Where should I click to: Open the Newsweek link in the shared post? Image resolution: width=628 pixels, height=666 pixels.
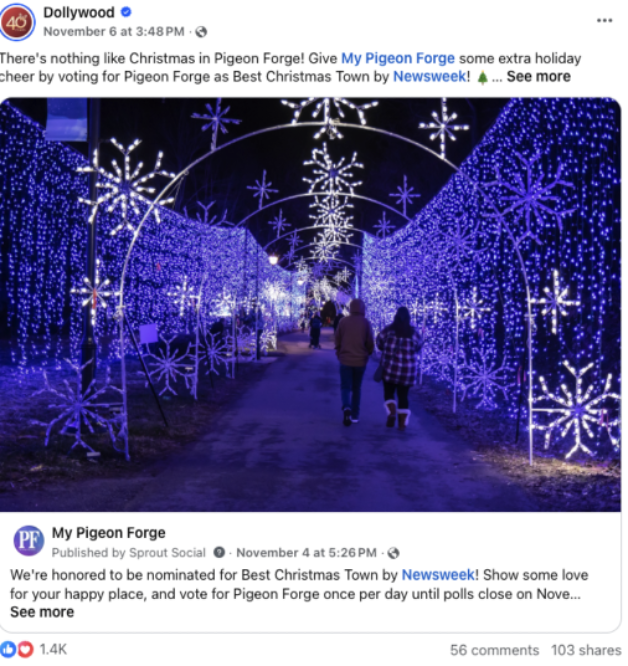[x=438, y=575]
